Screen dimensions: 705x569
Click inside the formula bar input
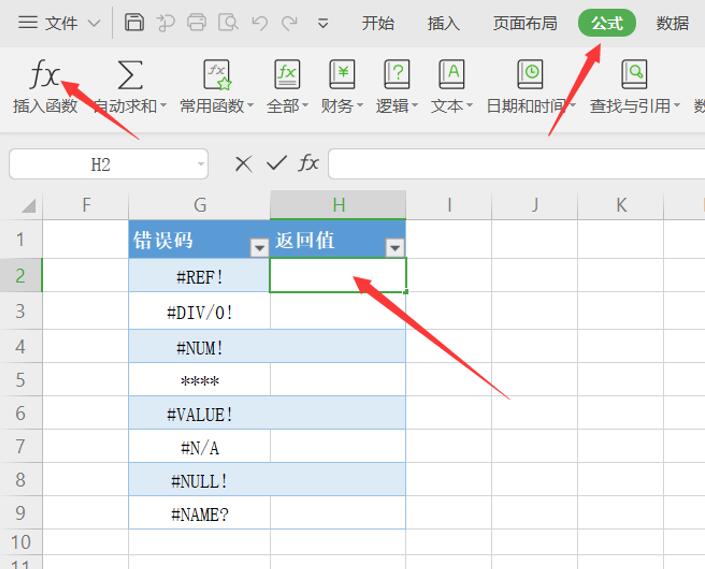click(x=517, y=164)
